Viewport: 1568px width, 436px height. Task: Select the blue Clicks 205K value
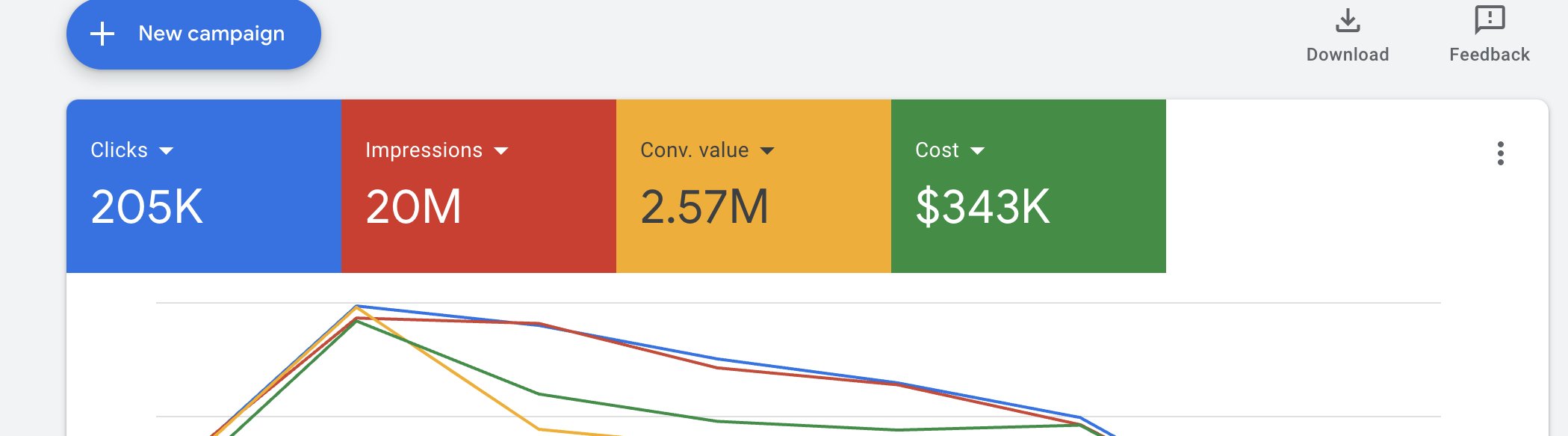click(146, 207)
